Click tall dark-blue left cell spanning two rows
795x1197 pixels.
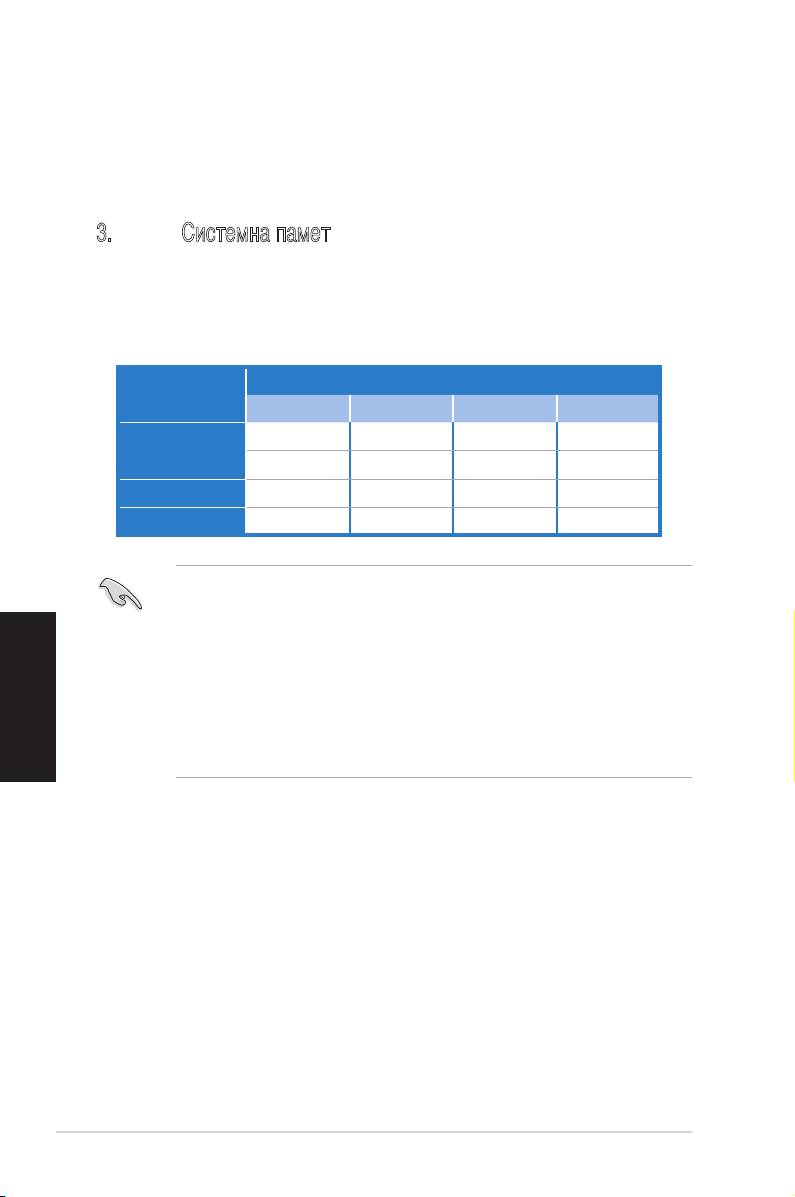(181, 450)
